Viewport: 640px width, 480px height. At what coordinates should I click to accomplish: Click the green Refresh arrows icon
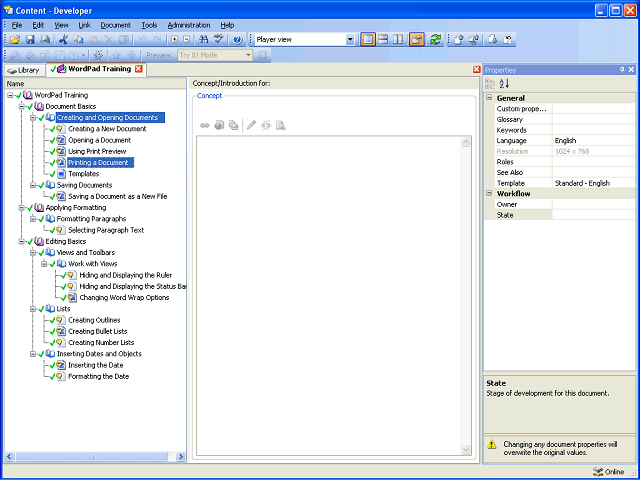[x=436, y=40]
